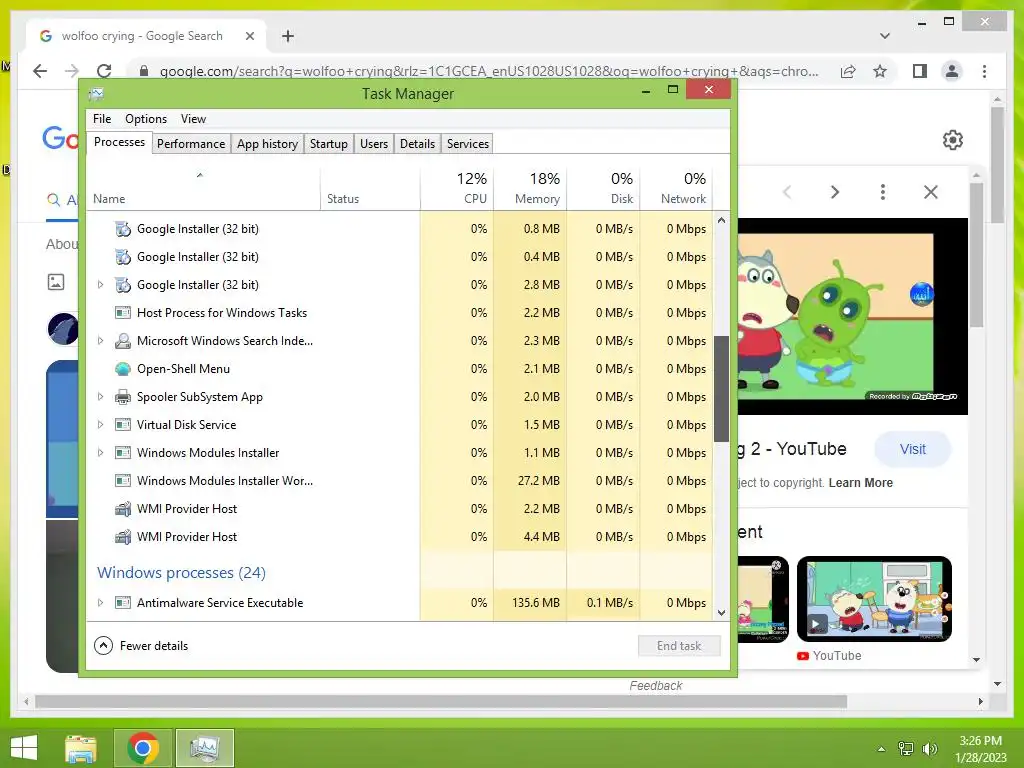This screenshot has height=768, width=1024.
Task: Open File Explorer from the taskbar
Action: (x=80, y=748)
